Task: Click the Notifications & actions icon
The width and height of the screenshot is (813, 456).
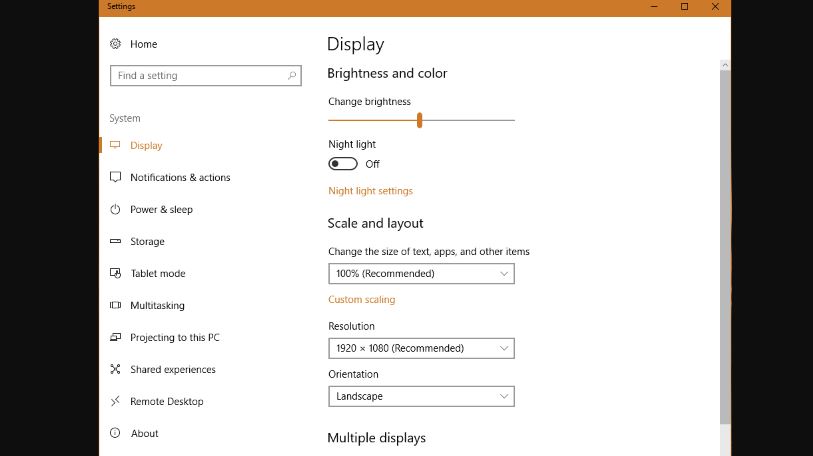Action: click(115, 177)
